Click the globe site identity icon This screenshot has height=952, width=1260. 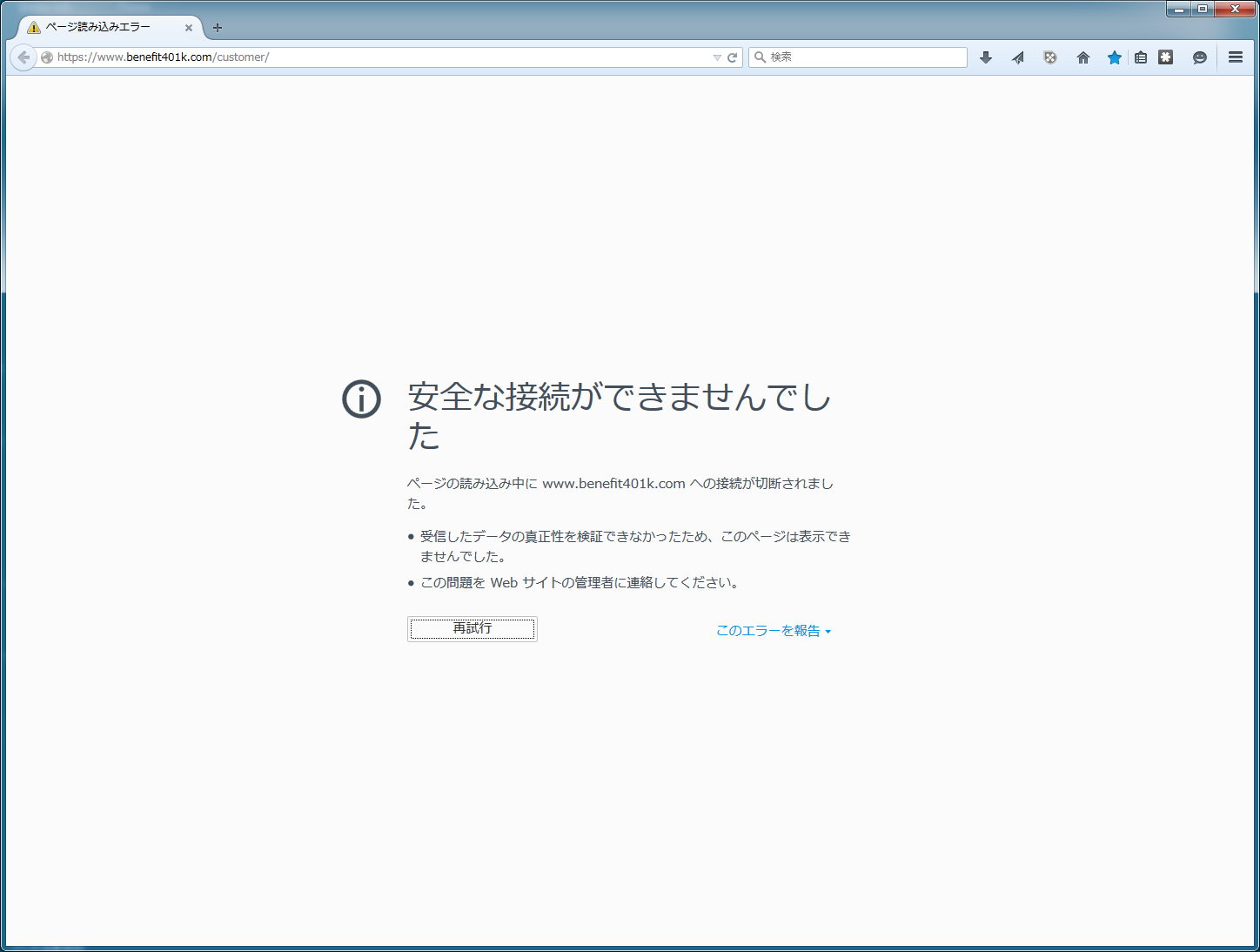click(47, 57)
